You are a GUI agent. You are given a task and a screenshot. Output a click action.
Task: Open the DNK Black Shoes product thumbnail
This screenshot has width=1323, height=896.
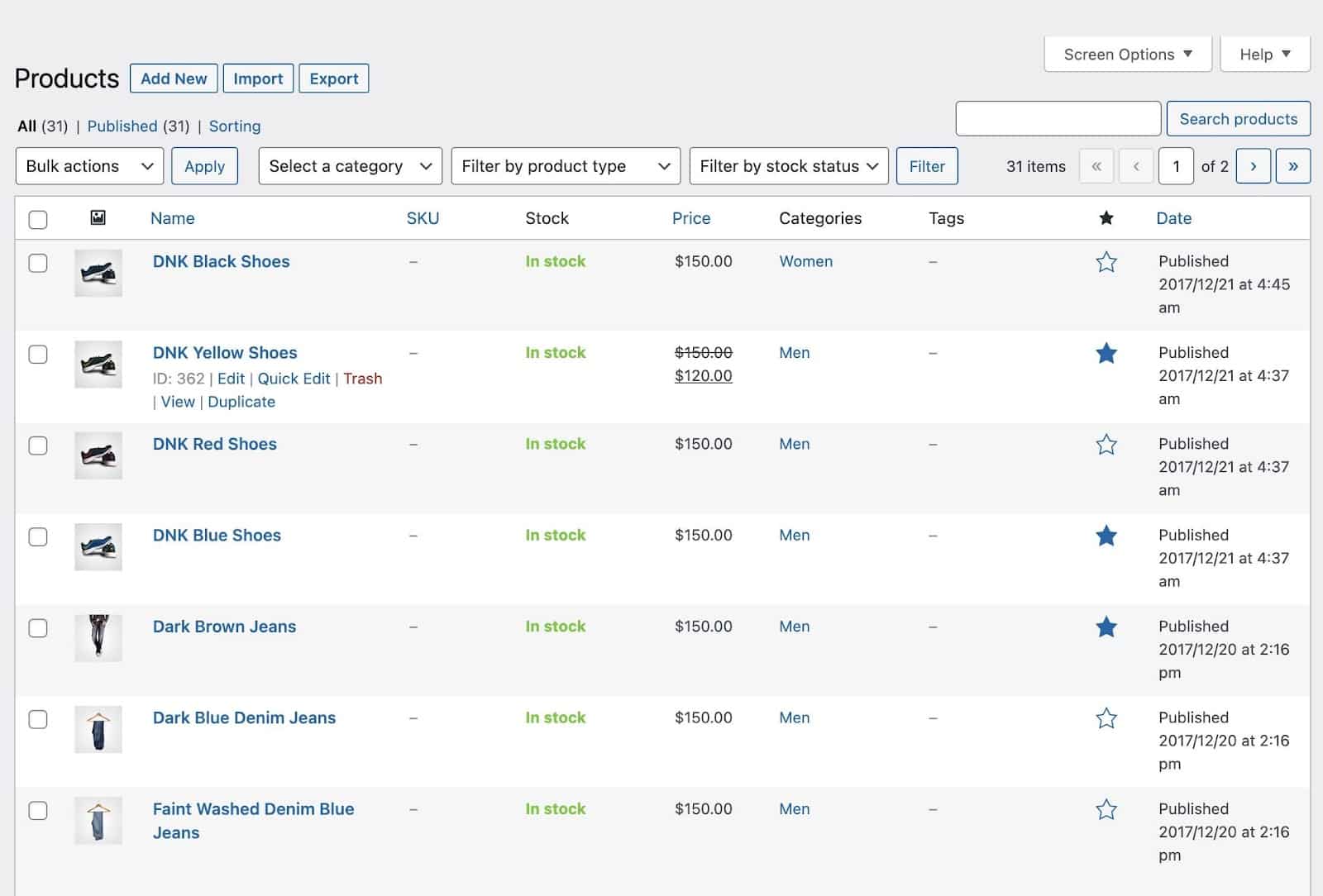[x=98, y=273]
